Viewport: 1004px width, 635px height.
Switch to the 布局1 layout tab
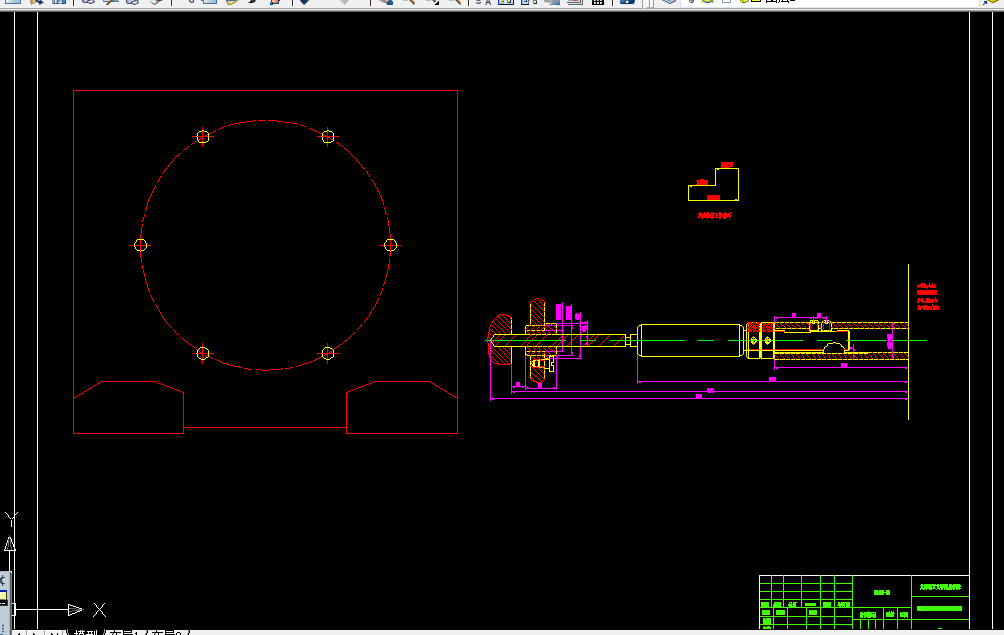124,633
